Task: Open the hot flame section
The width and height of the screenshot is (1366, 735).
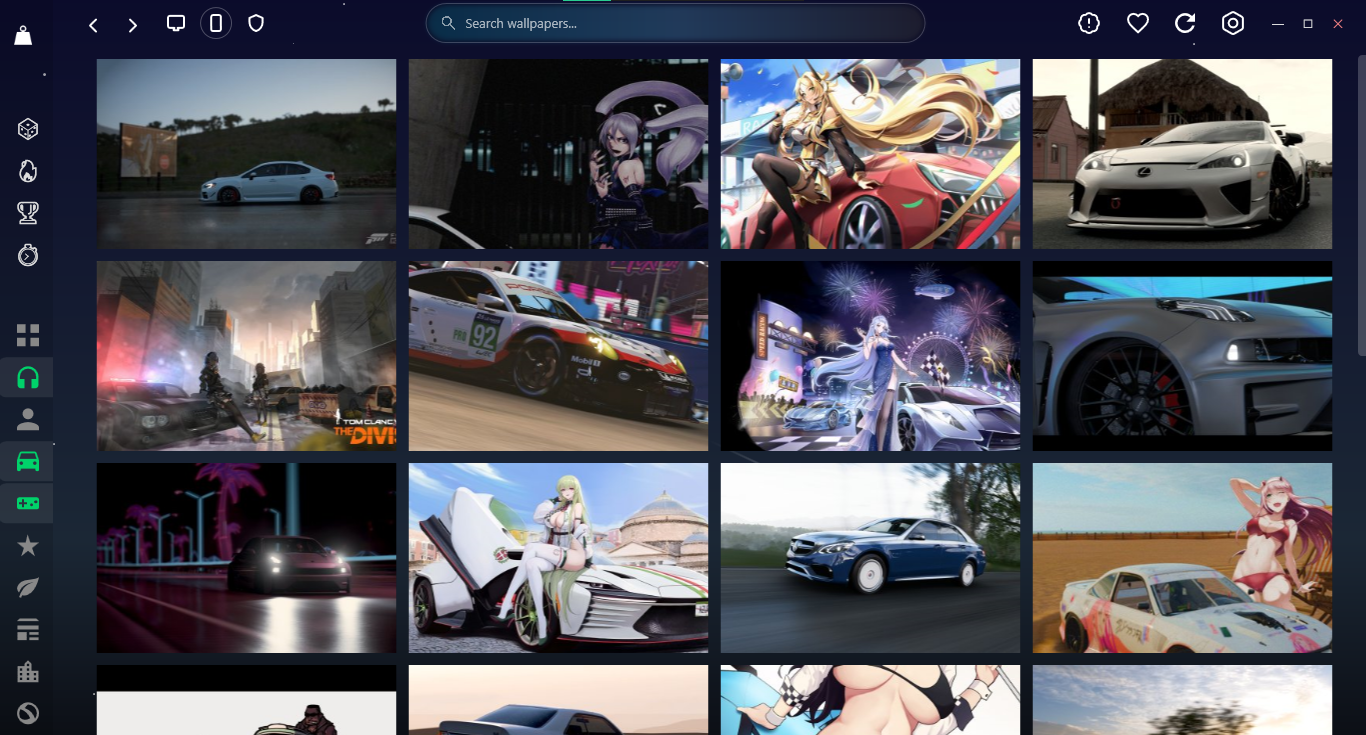Action: click(x=28, y=171)
